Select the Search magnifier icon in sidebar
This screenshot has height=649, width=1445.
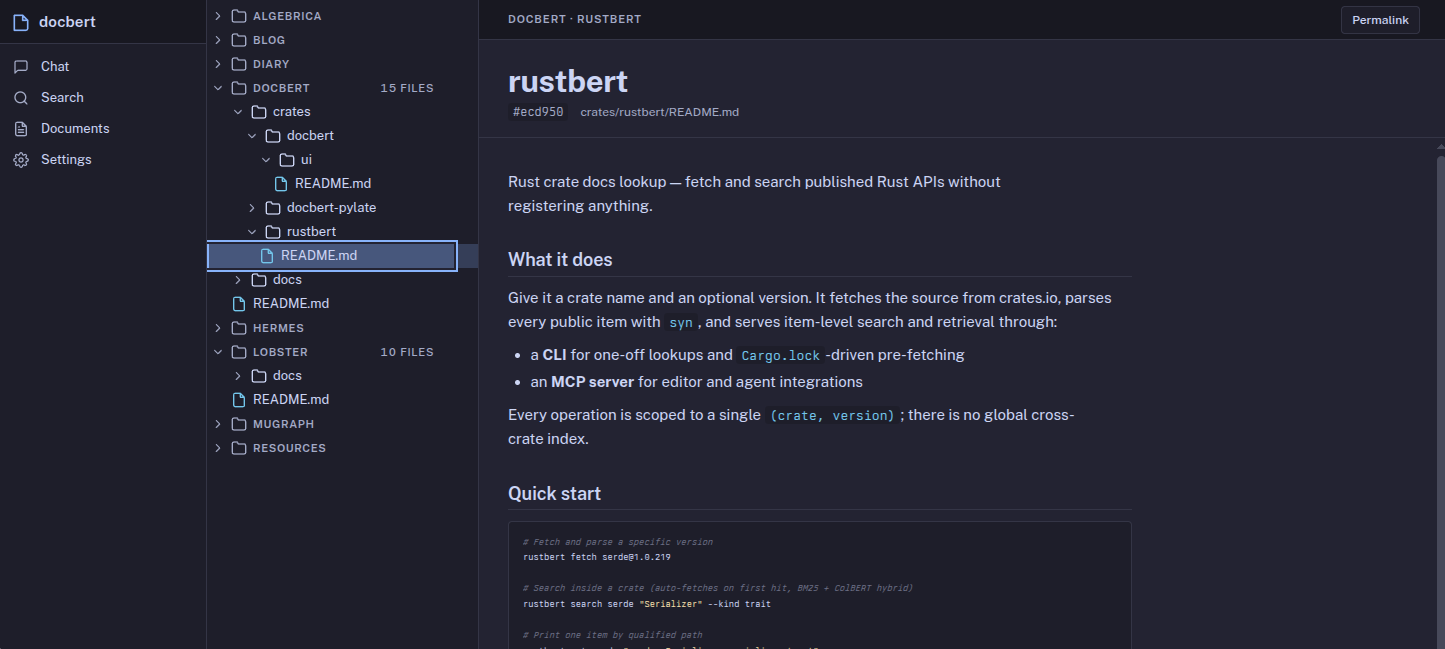tap(21, 97)
